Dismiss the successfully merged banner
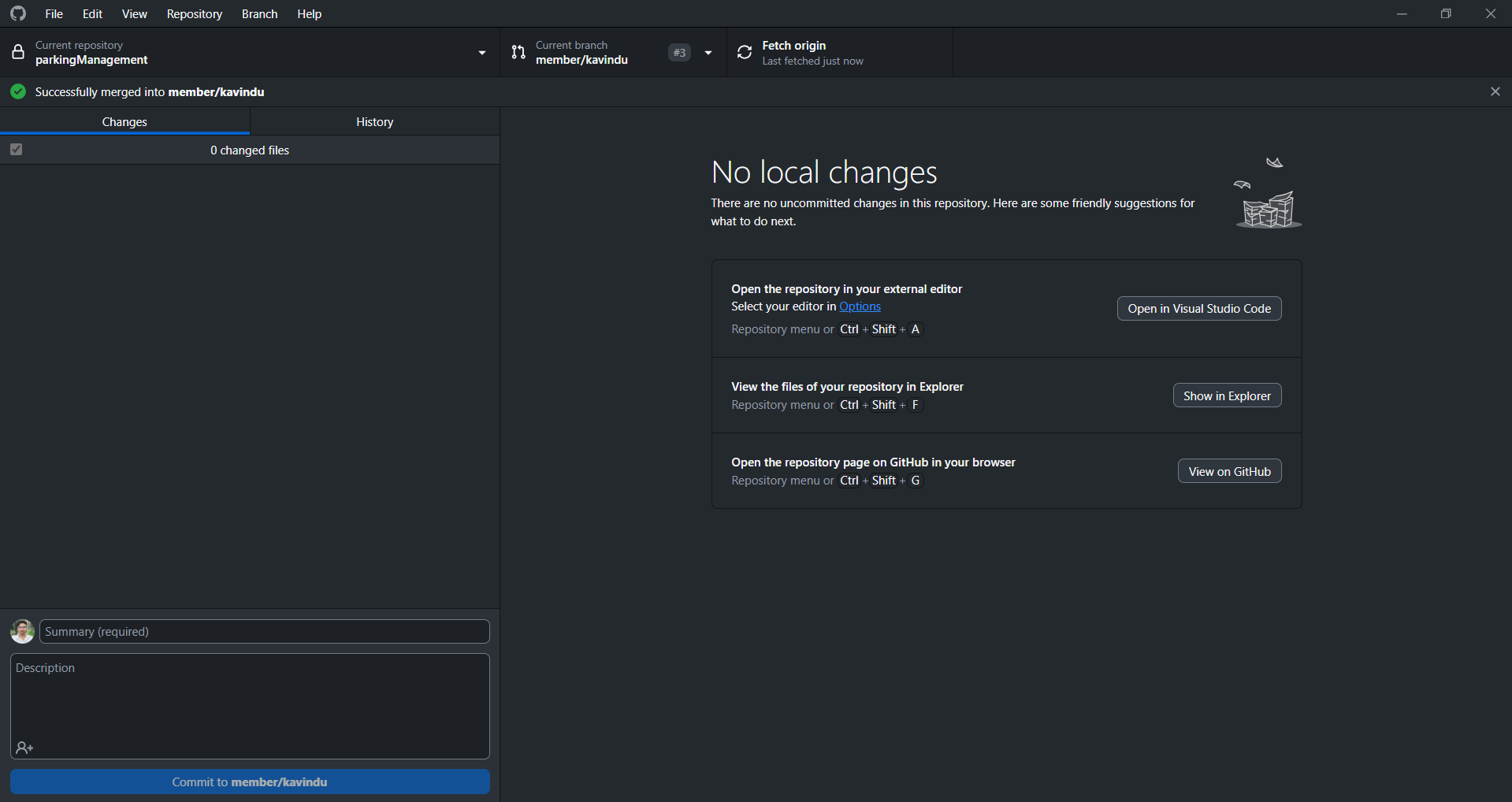This screenshot has width=1512, height=802. pyautogui.click(x=1495, y=92)
